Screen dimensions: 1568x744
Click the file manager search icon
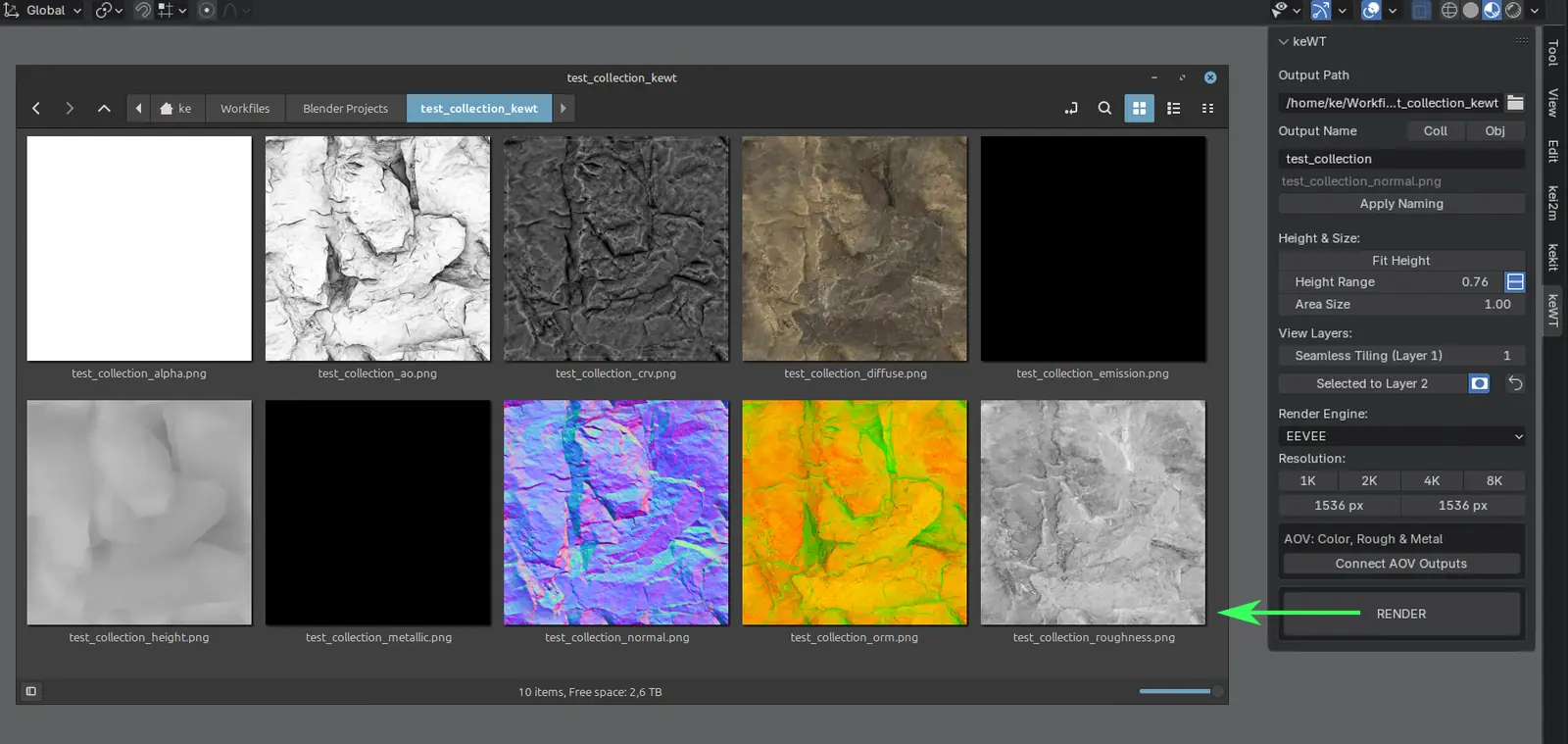tap(1104, 109)
